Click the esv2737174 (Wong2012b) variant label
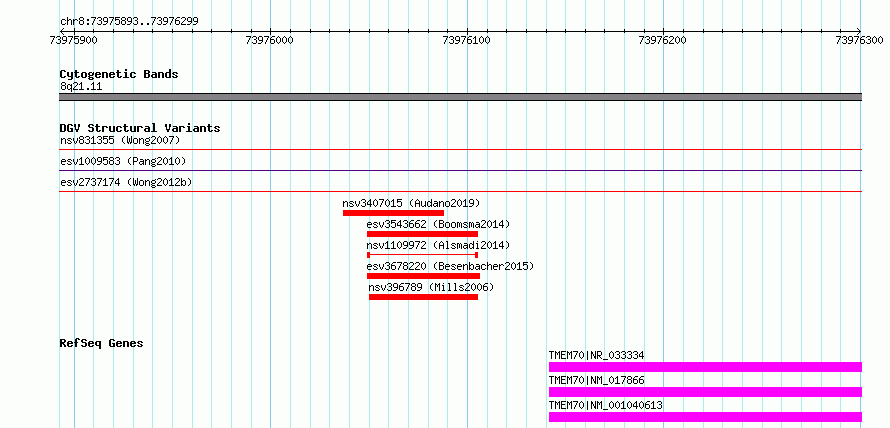The image size is (890, 428). coord(126,182)
